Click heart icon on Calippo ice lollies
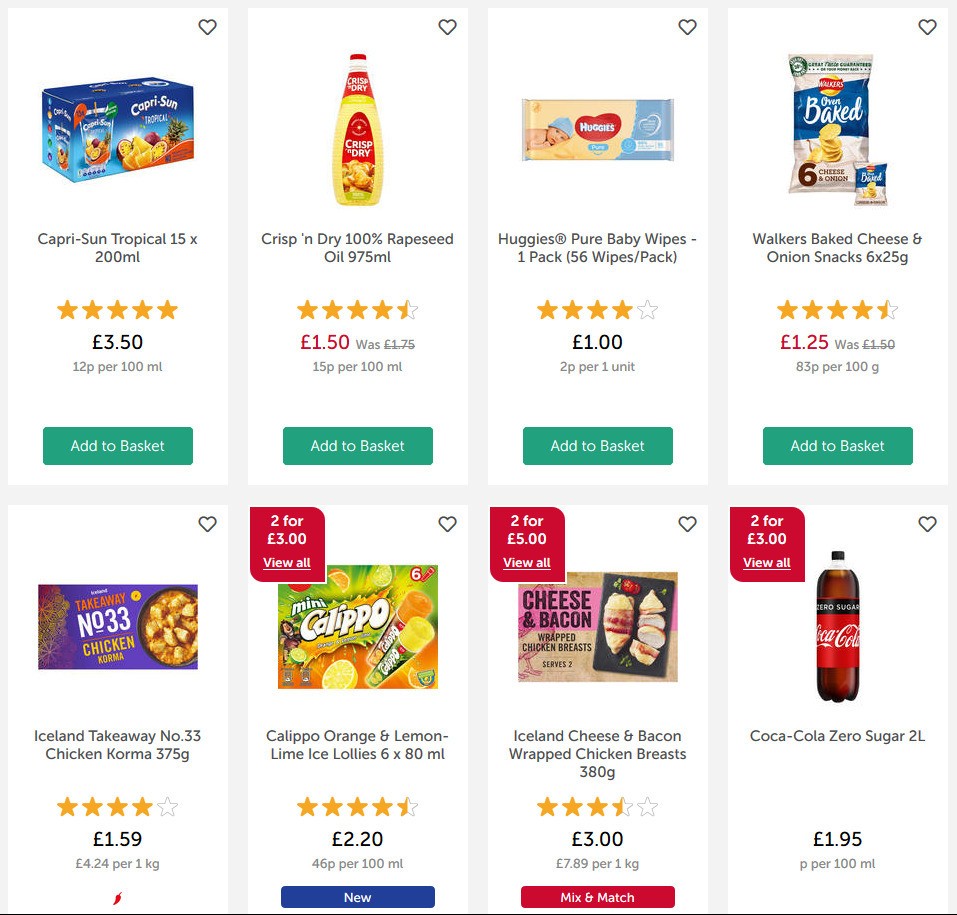This screenshot has height=915, width=957. pos(447,524)
